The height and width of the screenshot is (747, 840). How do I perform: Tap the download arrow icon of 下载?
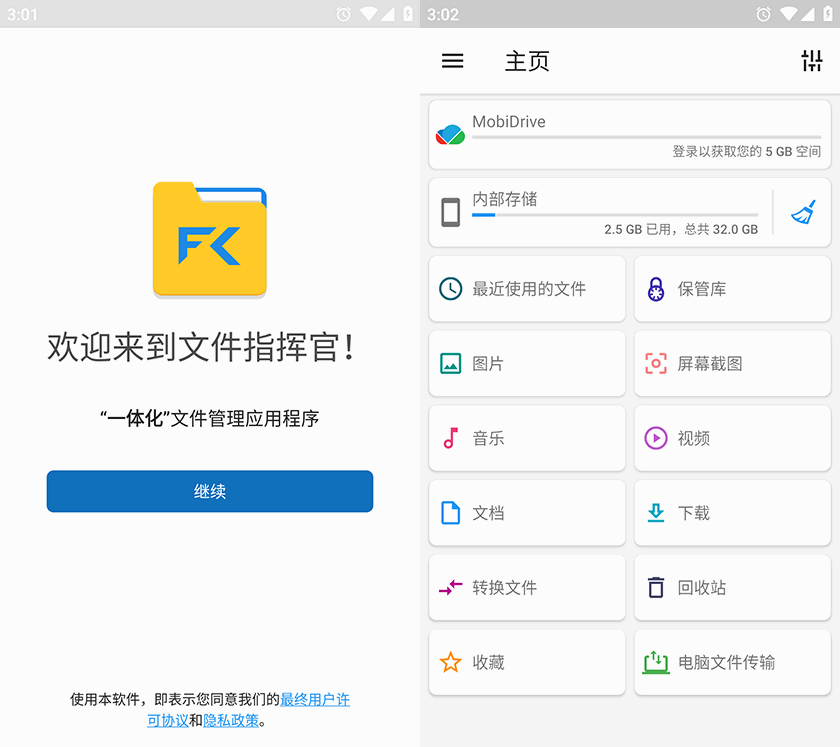point(656,513)
